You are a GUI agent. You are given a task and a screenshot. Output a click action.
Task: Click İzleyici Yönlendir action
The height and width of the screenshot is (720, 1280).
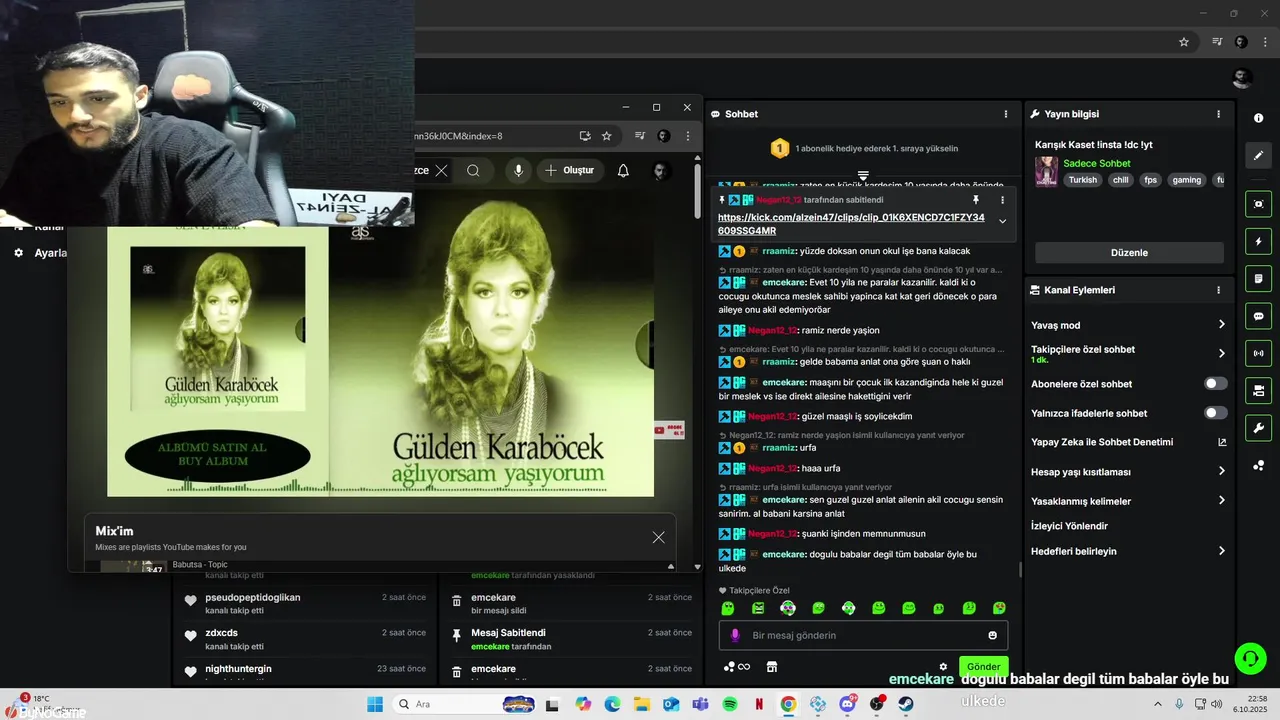(x=1069, y=526)
